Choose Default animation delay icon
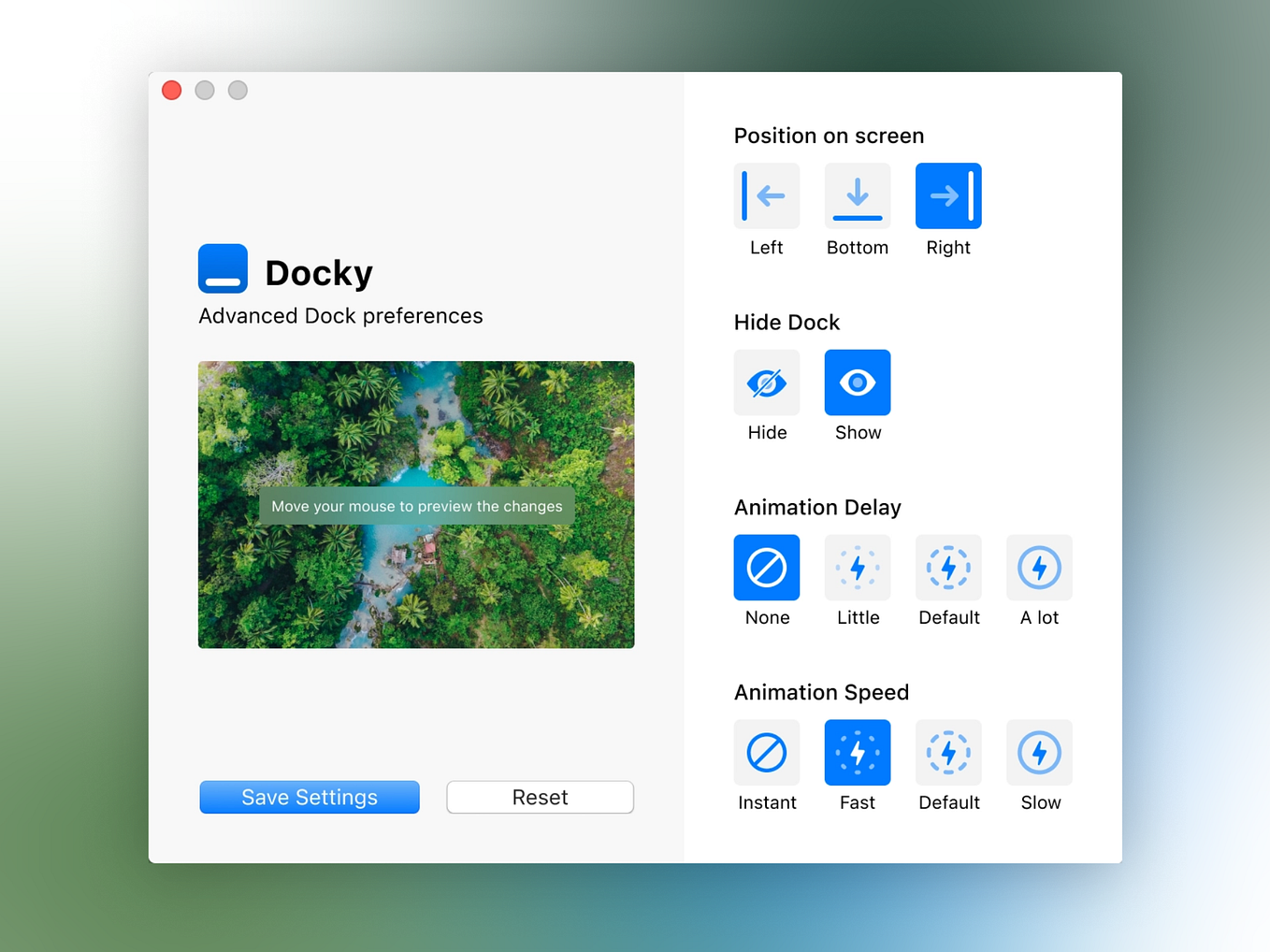Viewport: 1270px width, 952px height. click(947, 568)
